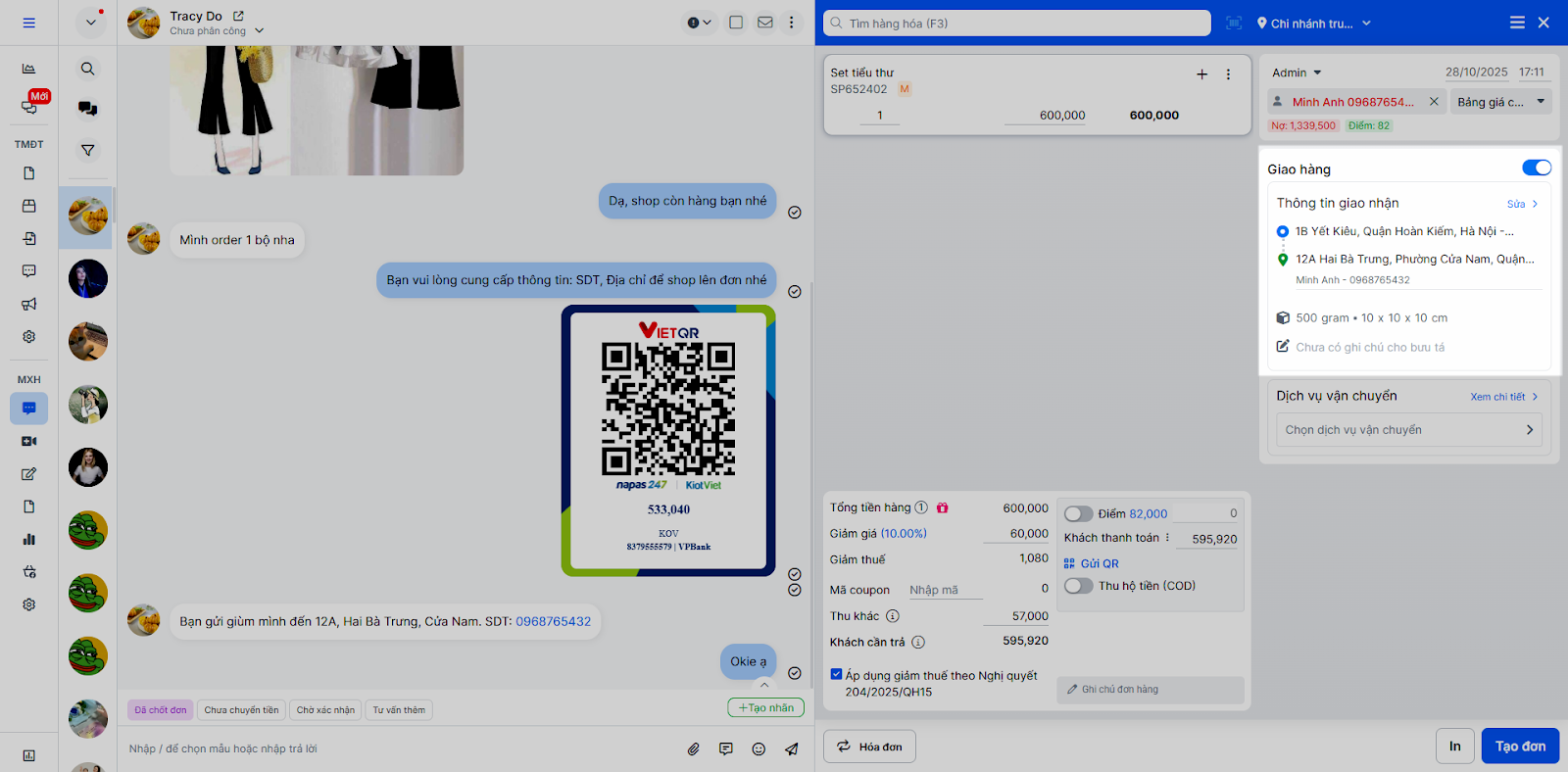Screen dimensions: 1568x772
Task: Open the Chi nhánh branch selector
Action: click(x=1314, y=24)
